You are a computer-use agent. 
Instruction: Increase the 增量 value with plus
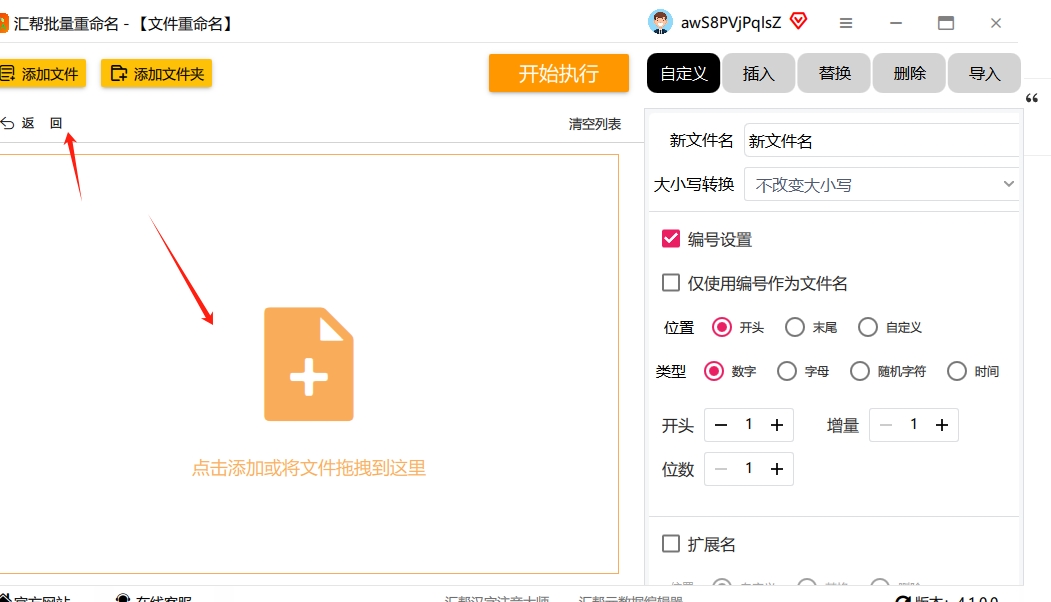tap(942, 425)
